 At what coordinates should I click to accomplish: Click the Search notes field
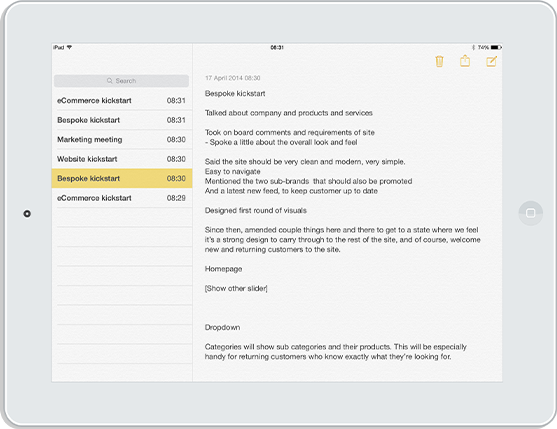(121, 81)
